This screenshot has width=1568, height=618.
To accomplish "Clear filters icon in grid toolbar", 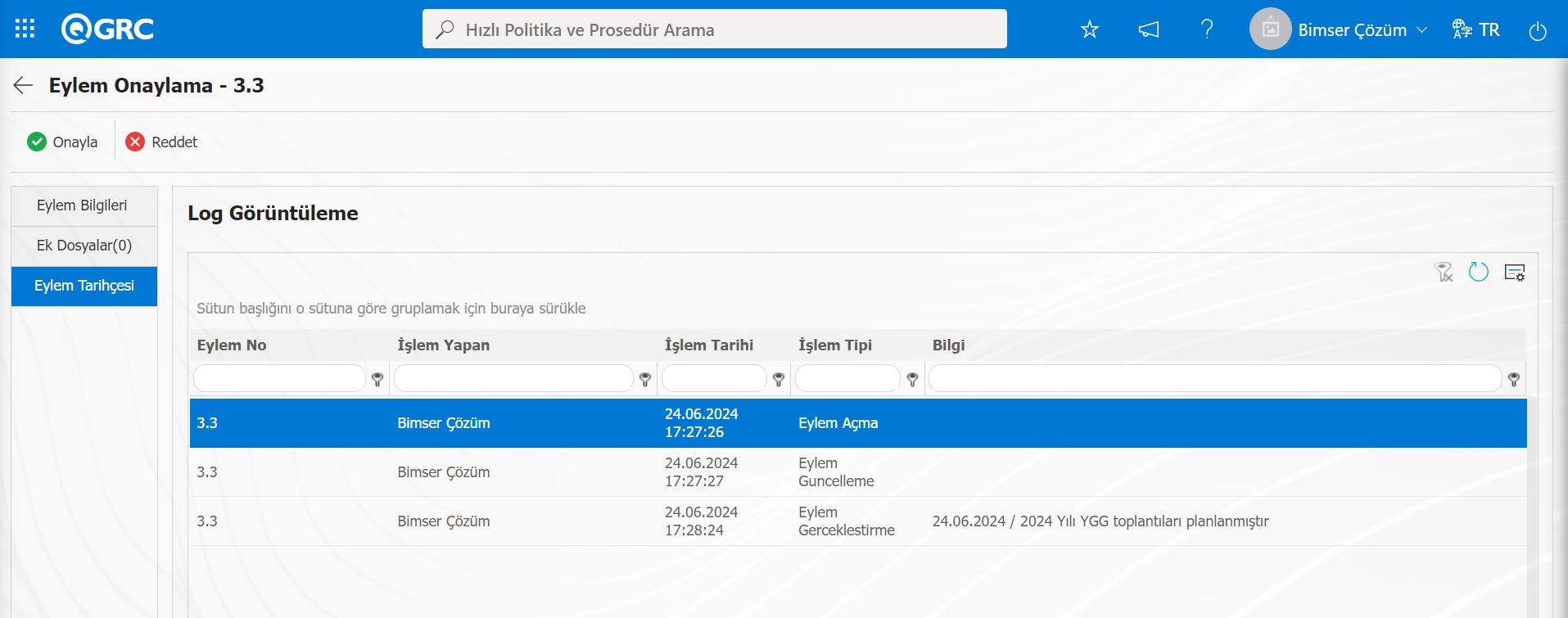I will [1444, 272].
